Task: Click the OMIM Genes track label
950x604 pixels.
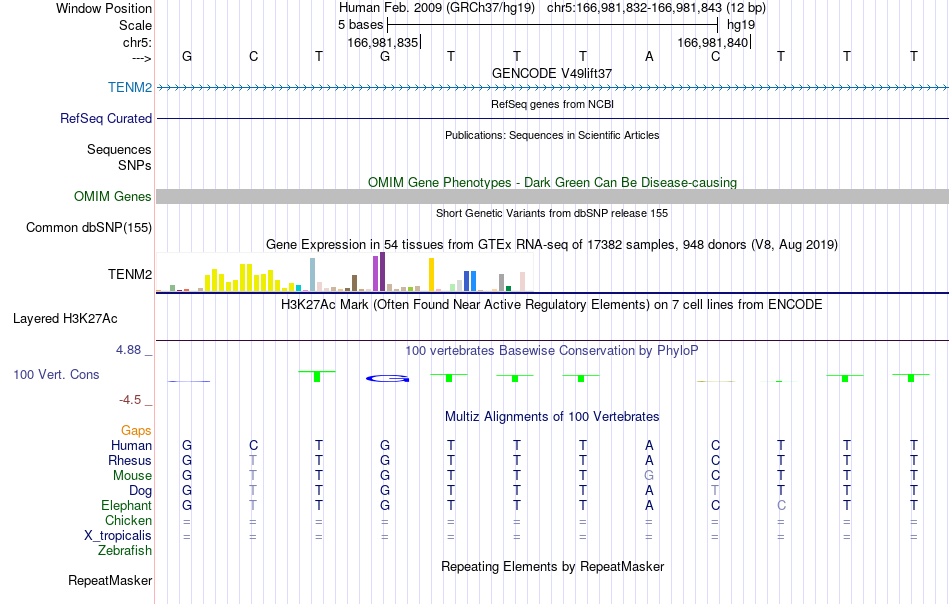Action: point(113,196)
